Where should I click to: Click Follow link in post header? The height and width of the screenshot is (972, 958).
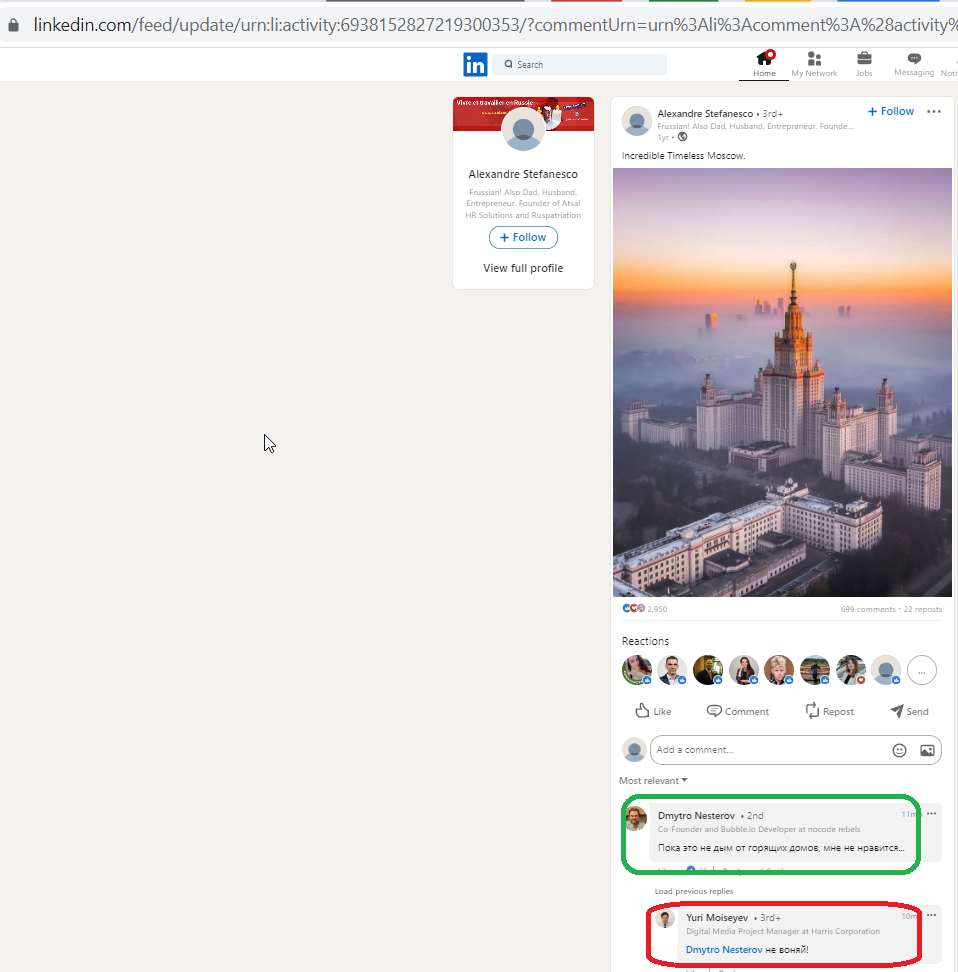click(891, 112)
